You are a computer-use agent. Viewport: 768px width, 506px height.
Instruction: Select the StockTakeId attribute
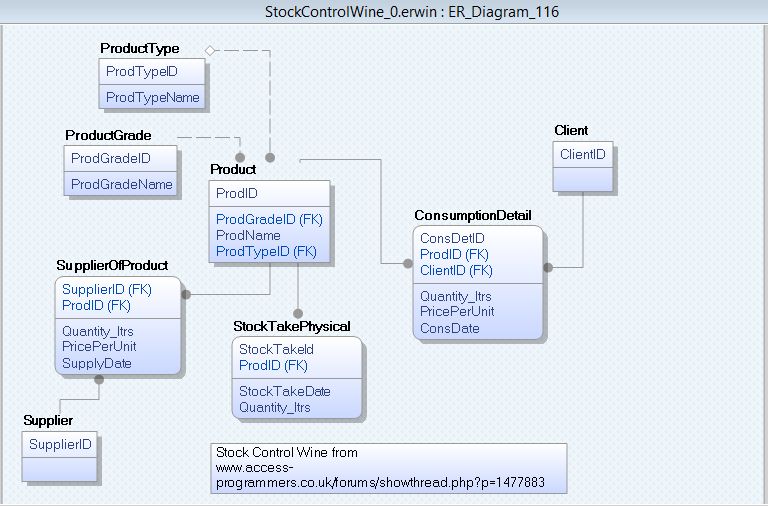point(276,349)
